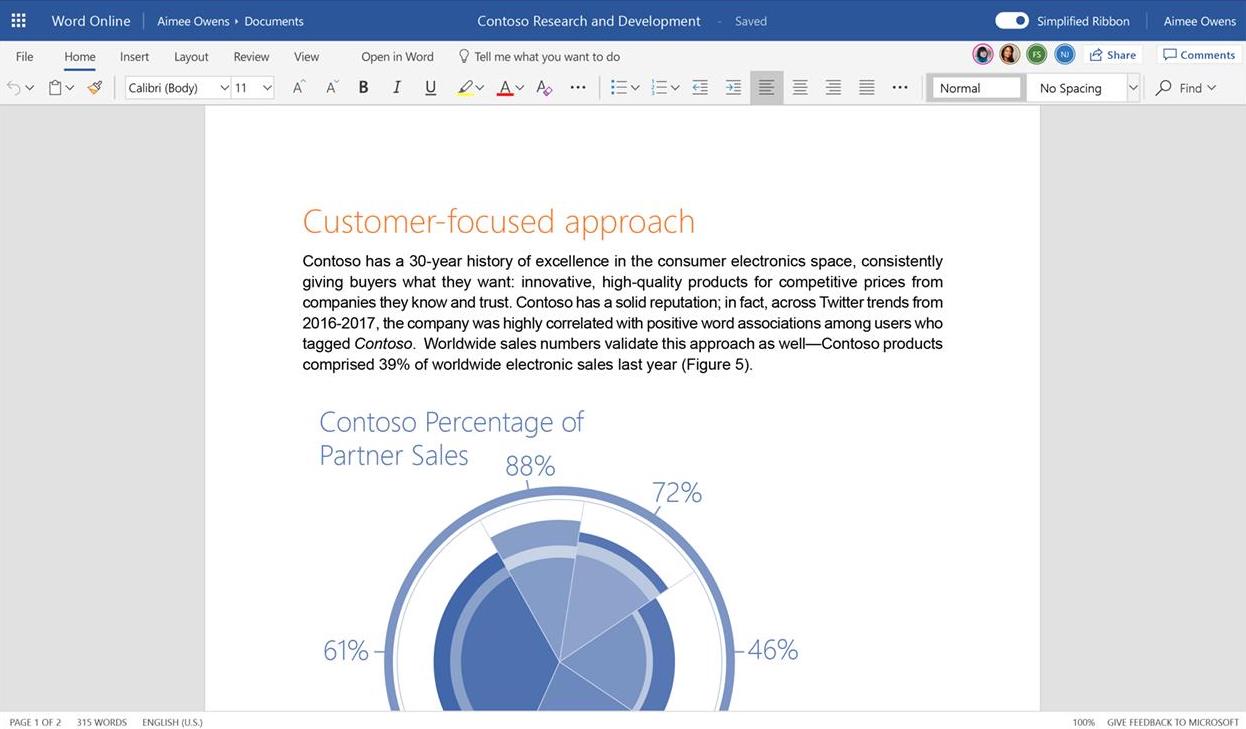Click the document title Contoso Research and Development
Image resolution: width=1246 pixels, height=729 pixels.
(589, 21)
